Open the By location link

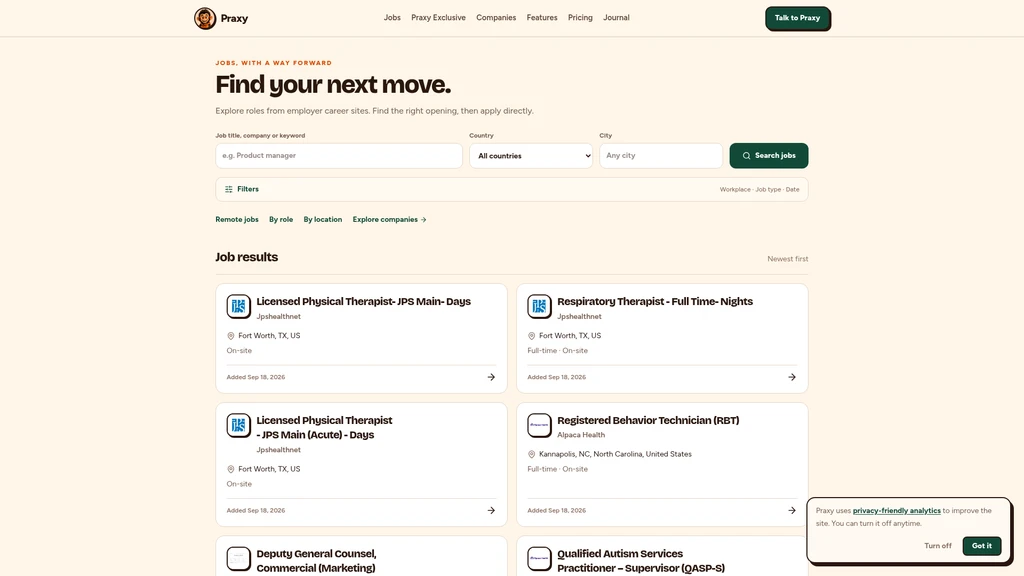coord(323,219)
